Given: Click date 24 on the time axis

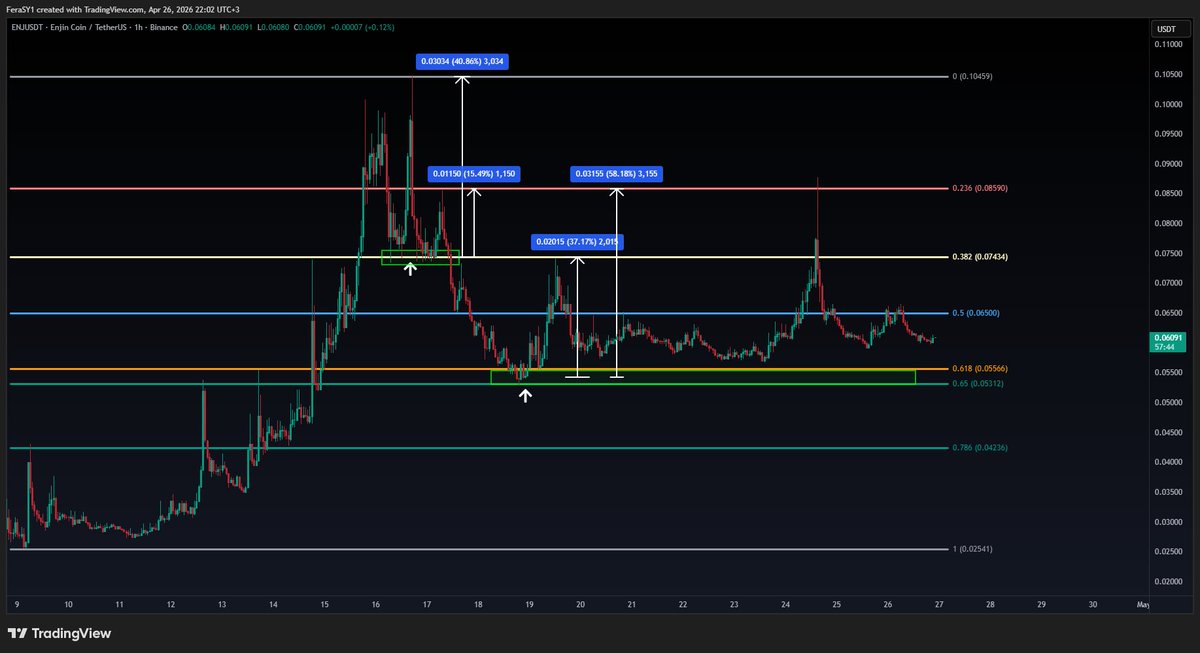Looking at the screenshot, I should [x=786, y=605].
